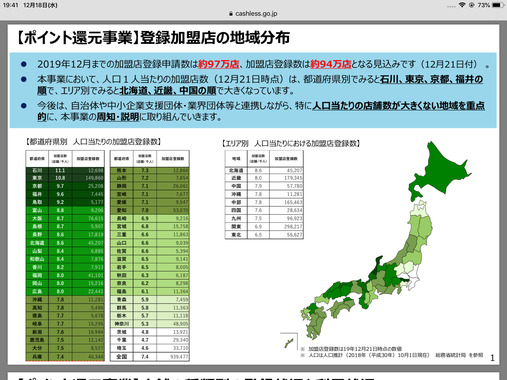Tap the value 11.1 in 石川 row
The image size is (507, 380).
pyautogui.click(x=60, y=170)
